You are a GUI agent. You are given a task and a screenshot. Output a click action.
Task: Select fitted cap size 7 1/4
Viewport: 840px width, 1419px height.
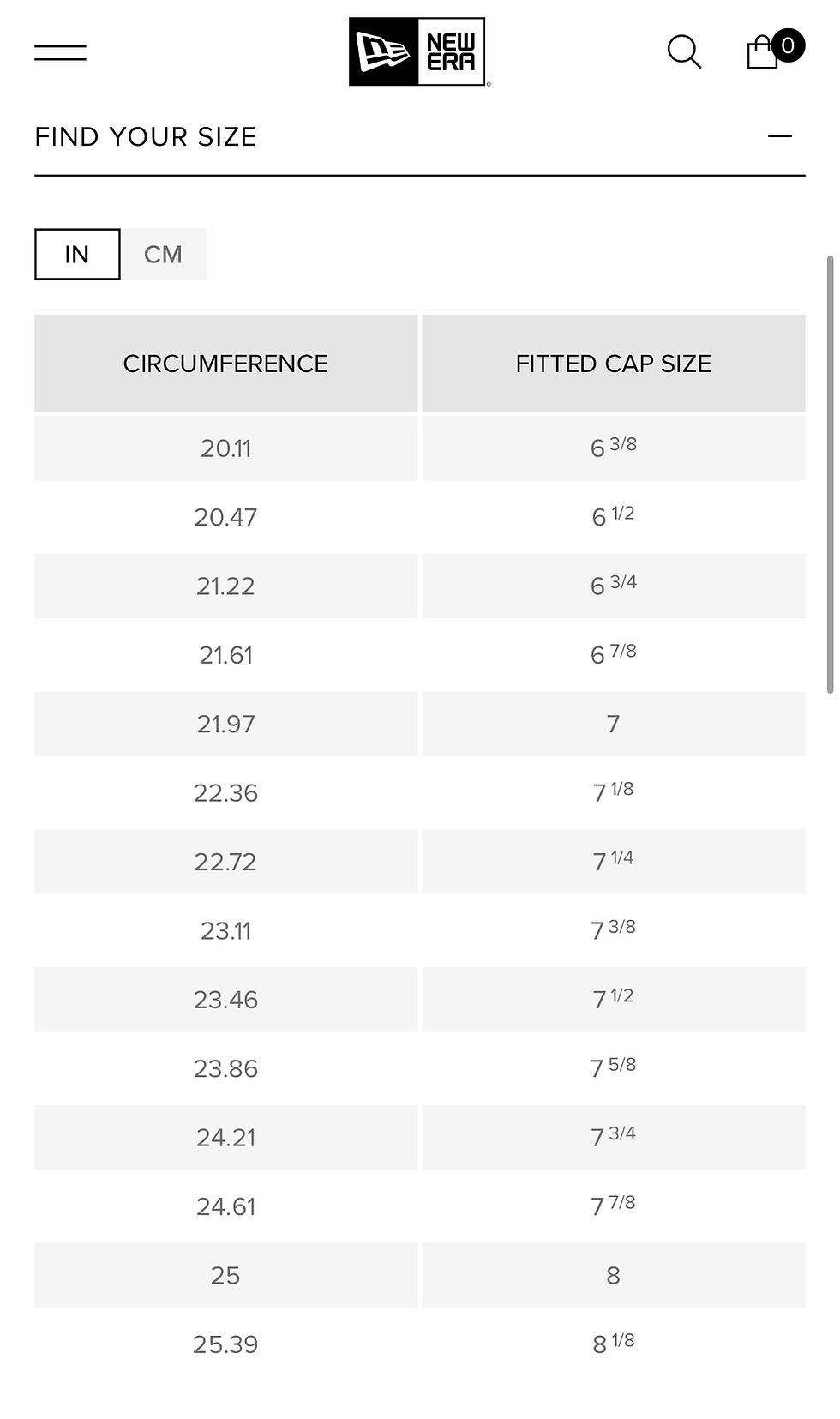pyautogui.click(x=614, y=862)
